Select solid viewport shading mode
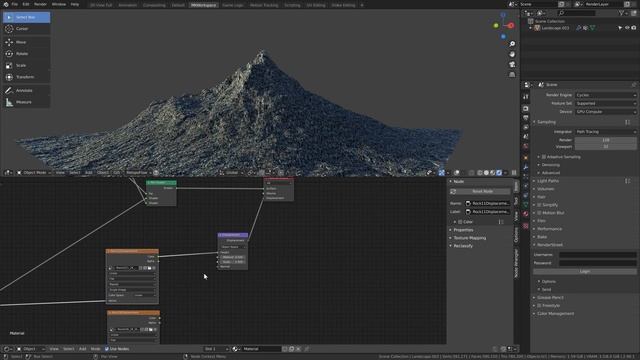The width and height of the screenshot is (640, 360). [486, 173]
